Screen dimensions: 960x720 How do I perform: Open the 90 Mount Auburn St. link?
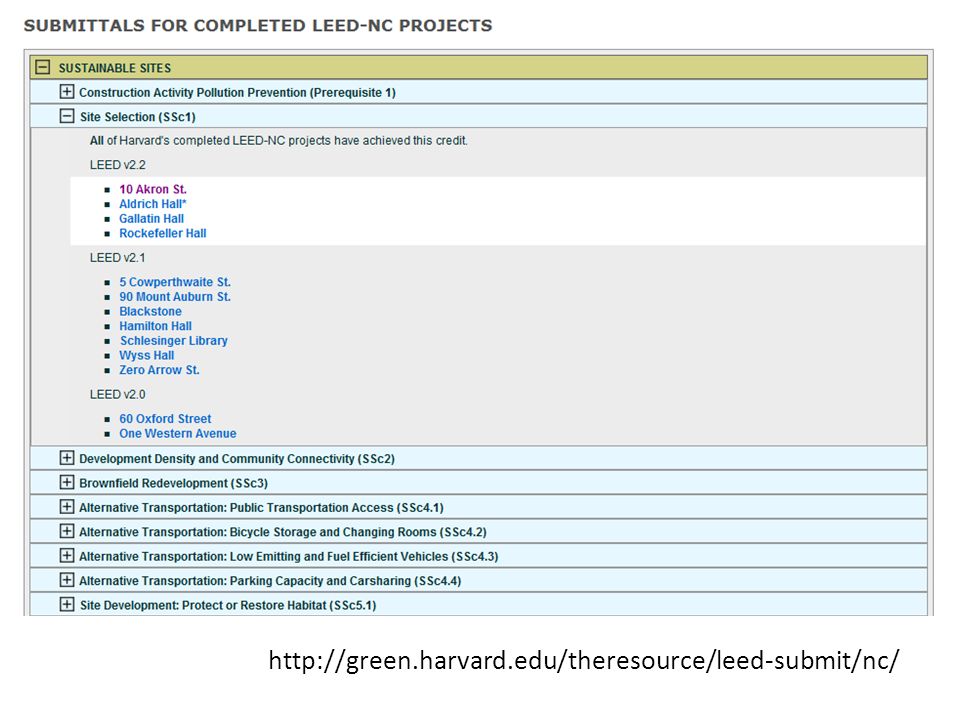175,297
